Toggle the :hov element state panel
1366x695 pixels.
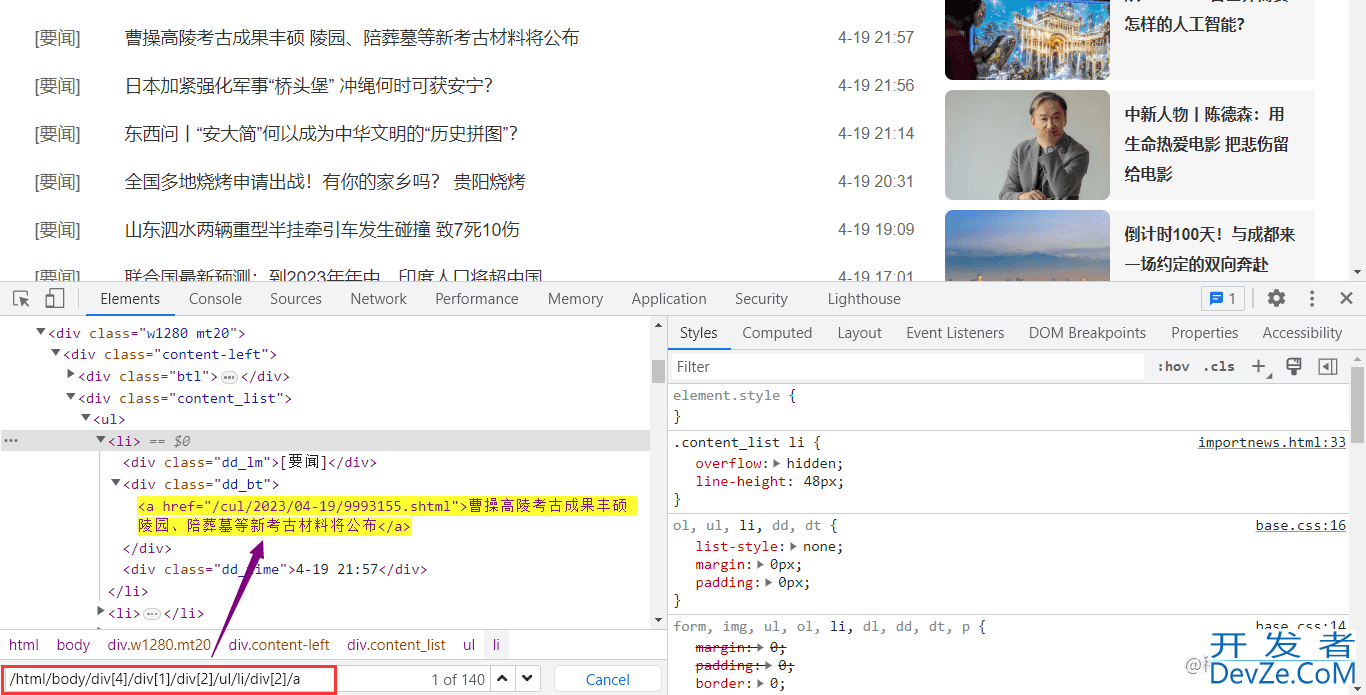(x=1173, y=367)
